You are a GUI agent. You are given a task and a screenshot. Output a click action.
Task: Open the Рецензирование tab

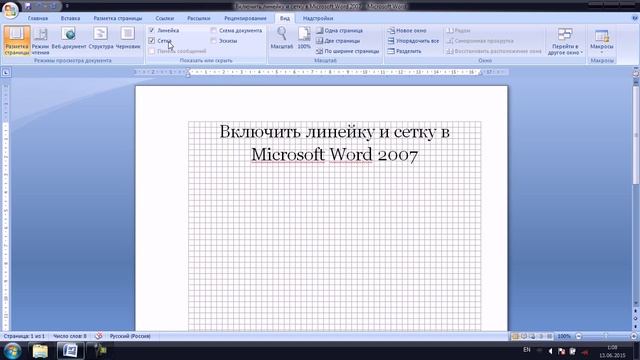[245, 18]
